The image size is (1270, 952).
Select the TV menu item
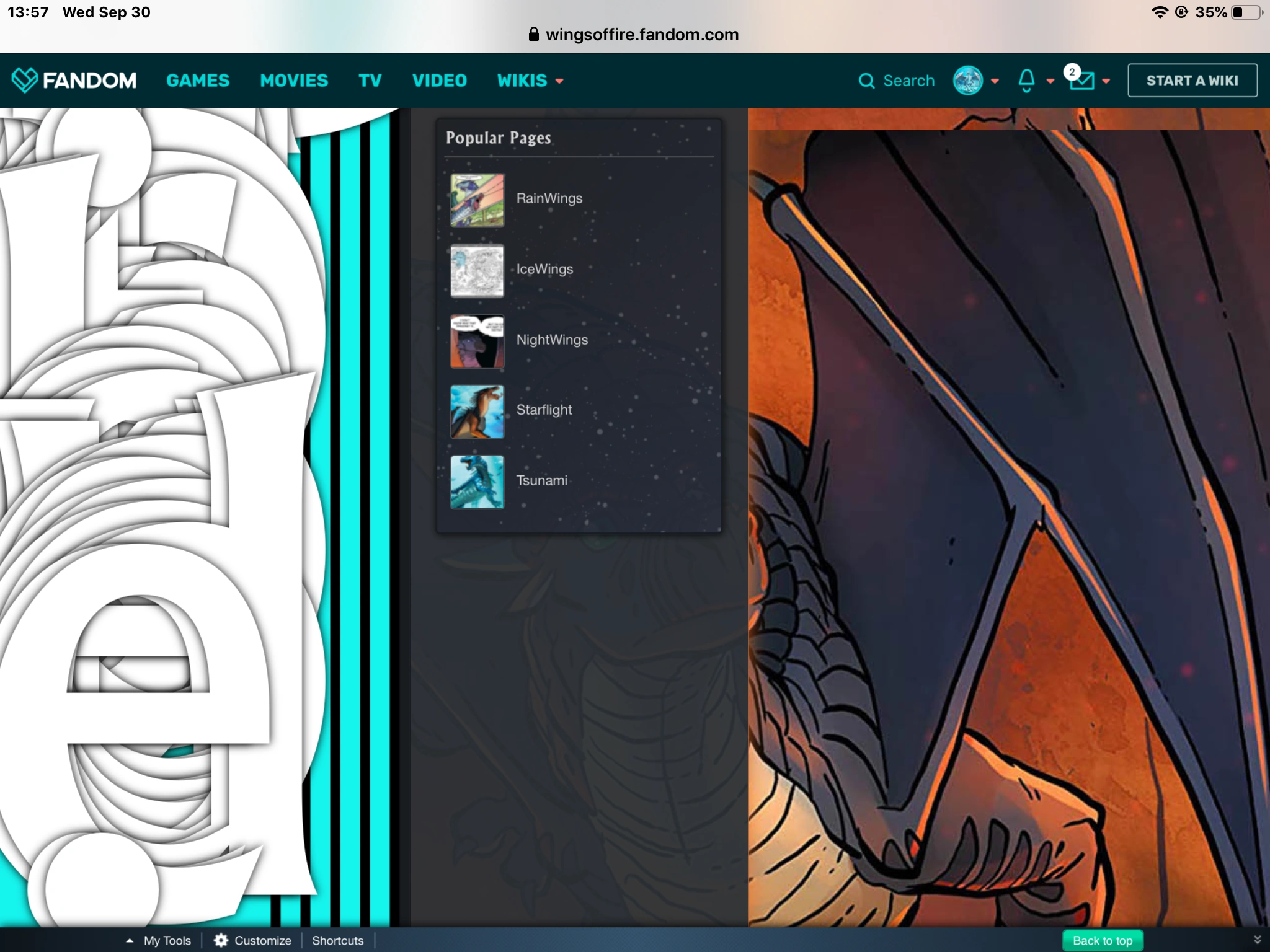tap(370, 81)
